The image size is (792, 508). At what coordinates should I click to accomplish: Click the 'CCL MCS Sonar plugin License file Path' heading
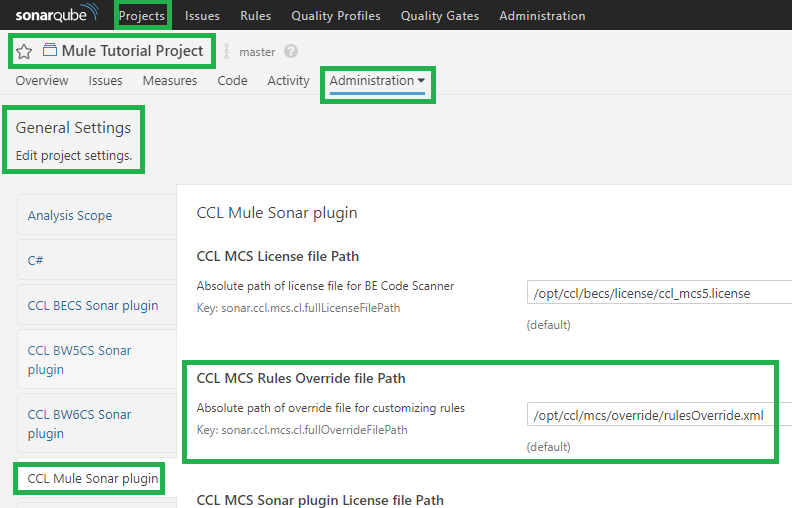pos(320,500)
